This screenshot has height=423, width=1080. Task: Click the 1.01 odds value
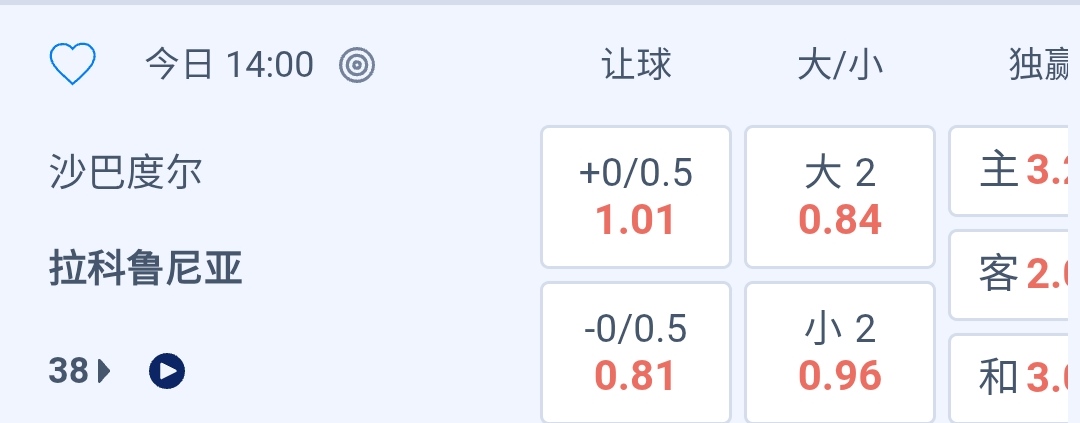pyautogui.click(x=636, y=220)
